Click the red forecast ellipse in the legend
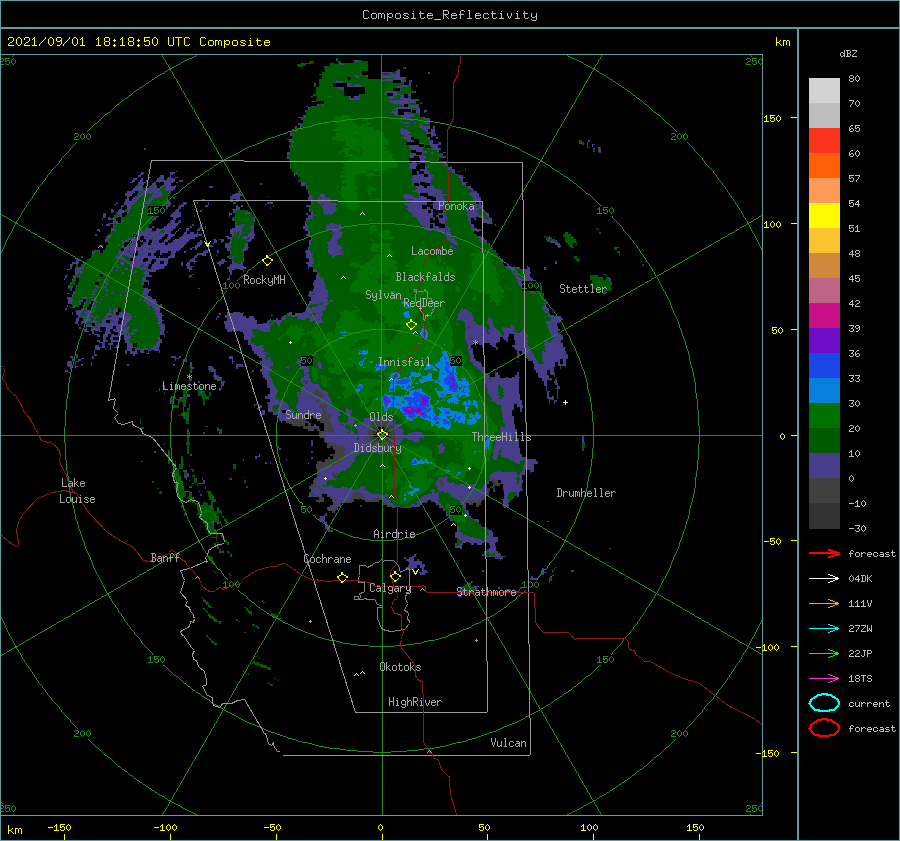This screenshot has height=841, width=900. coord(824,727)
